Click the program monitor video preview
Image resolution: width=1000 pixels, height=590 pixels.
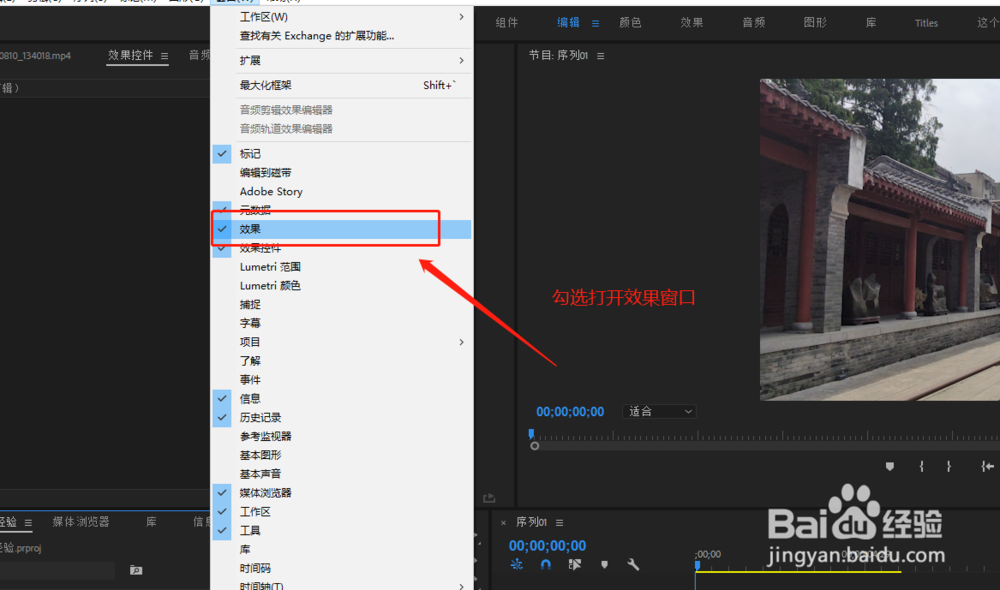879,240
